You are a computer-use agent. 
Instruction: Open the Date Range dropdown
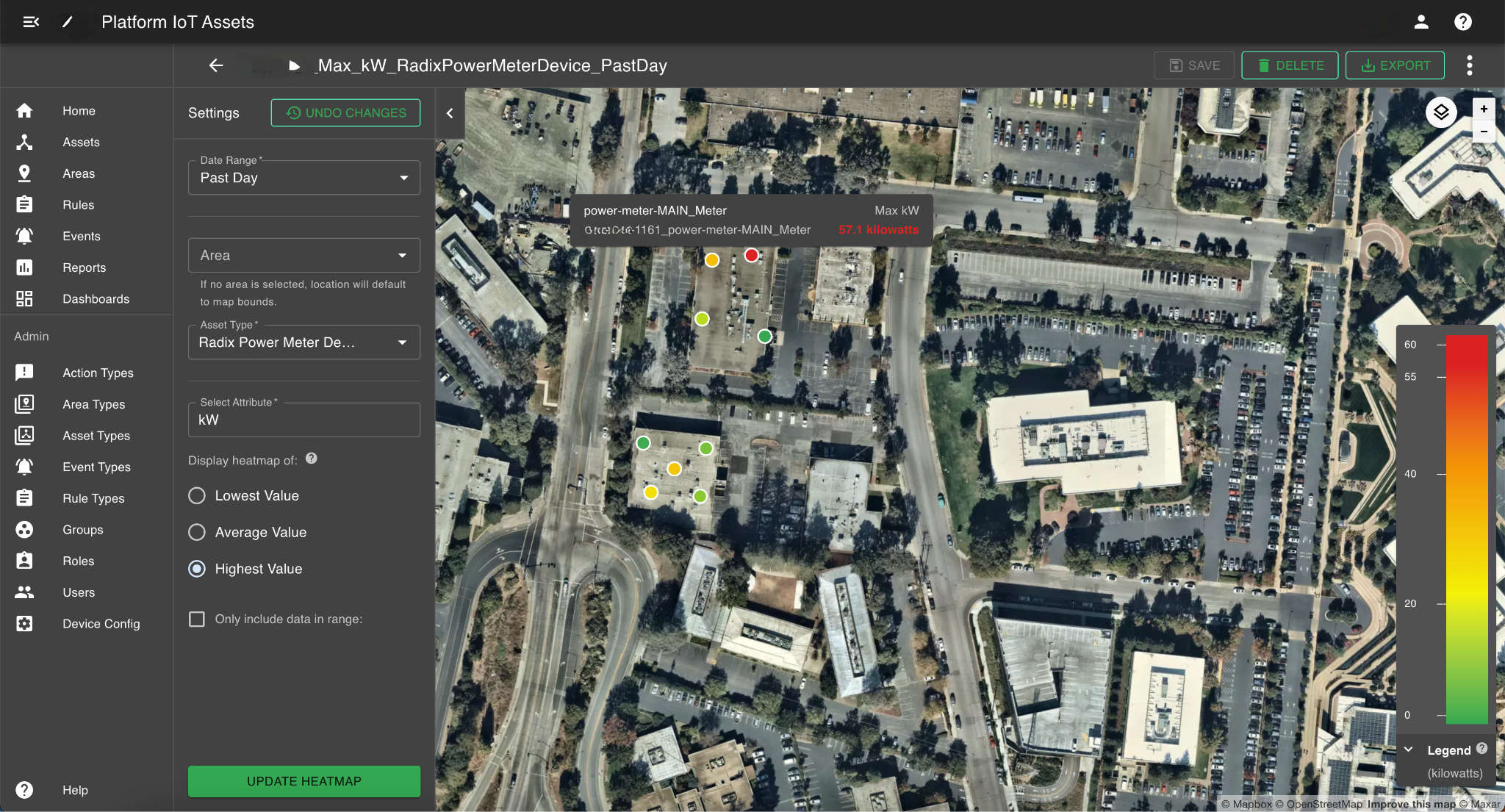(x=303, y=178)
